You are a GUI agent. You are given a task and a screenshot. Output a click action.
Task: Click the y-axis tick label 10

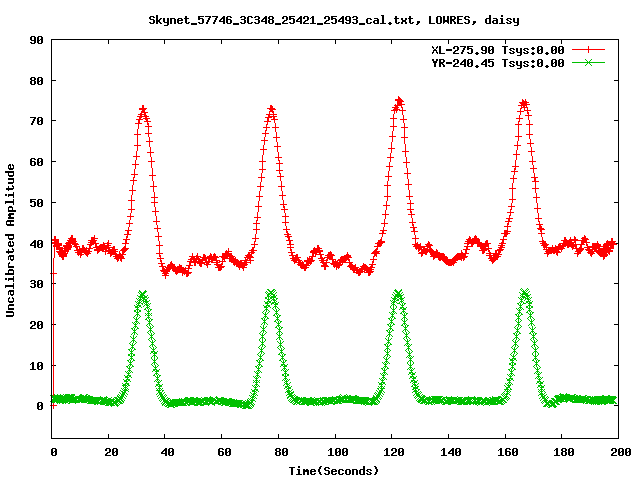point(36,366)
